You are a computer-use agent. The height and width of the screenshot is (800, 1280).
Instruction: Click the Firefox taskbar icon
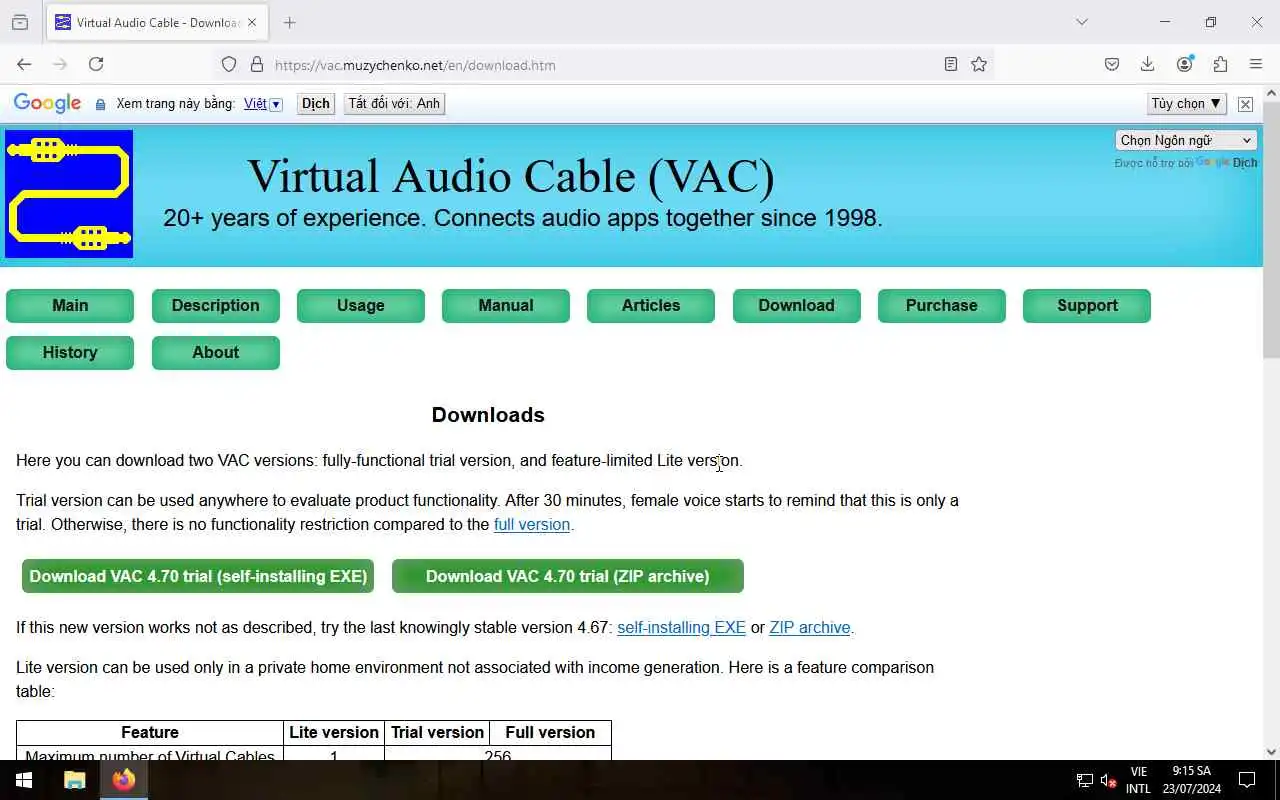[124, 780]
